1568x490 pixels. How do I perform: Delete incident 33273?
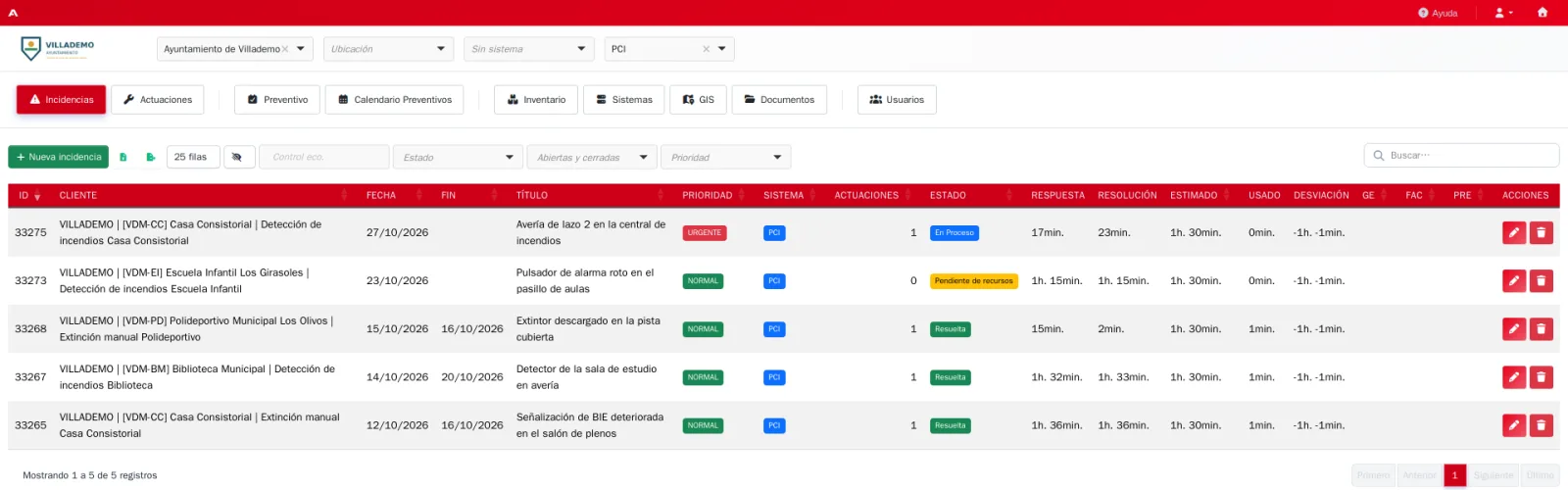(x=1542, y=281)
